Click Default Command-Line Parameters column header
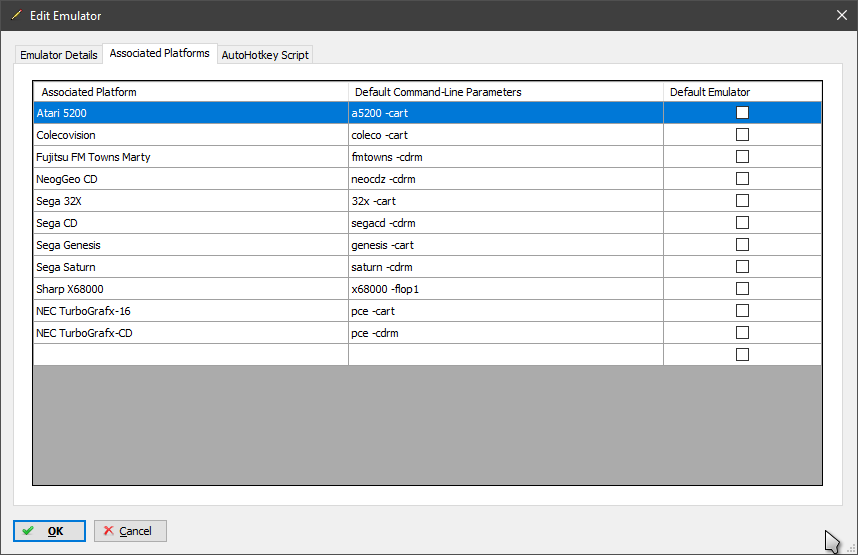858x555 pixels. pyautogui.click(x=506, y=92)
